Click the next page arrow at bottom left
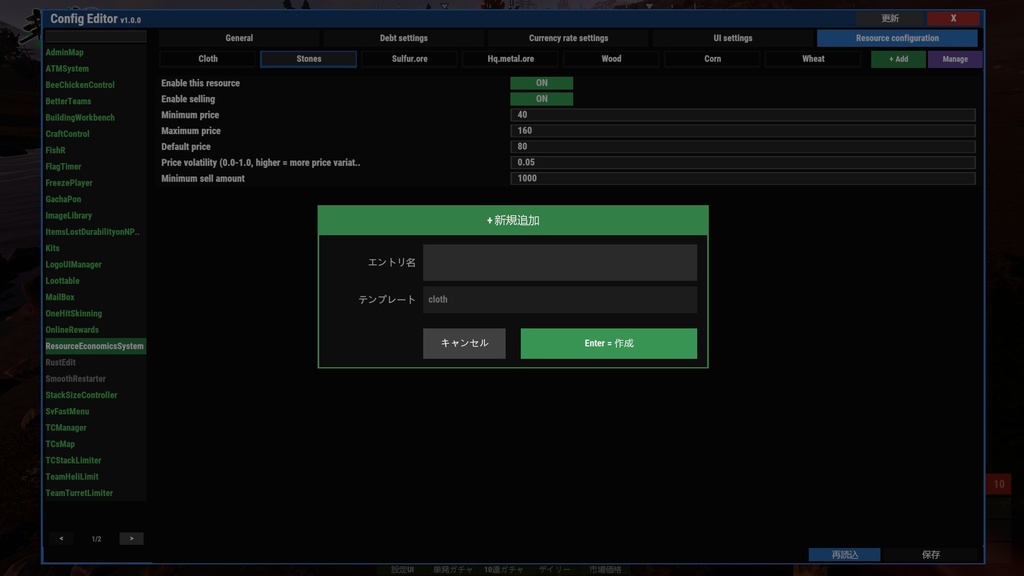The height and width of the screenshot is (576, 1024). click(x=131, y=537)
